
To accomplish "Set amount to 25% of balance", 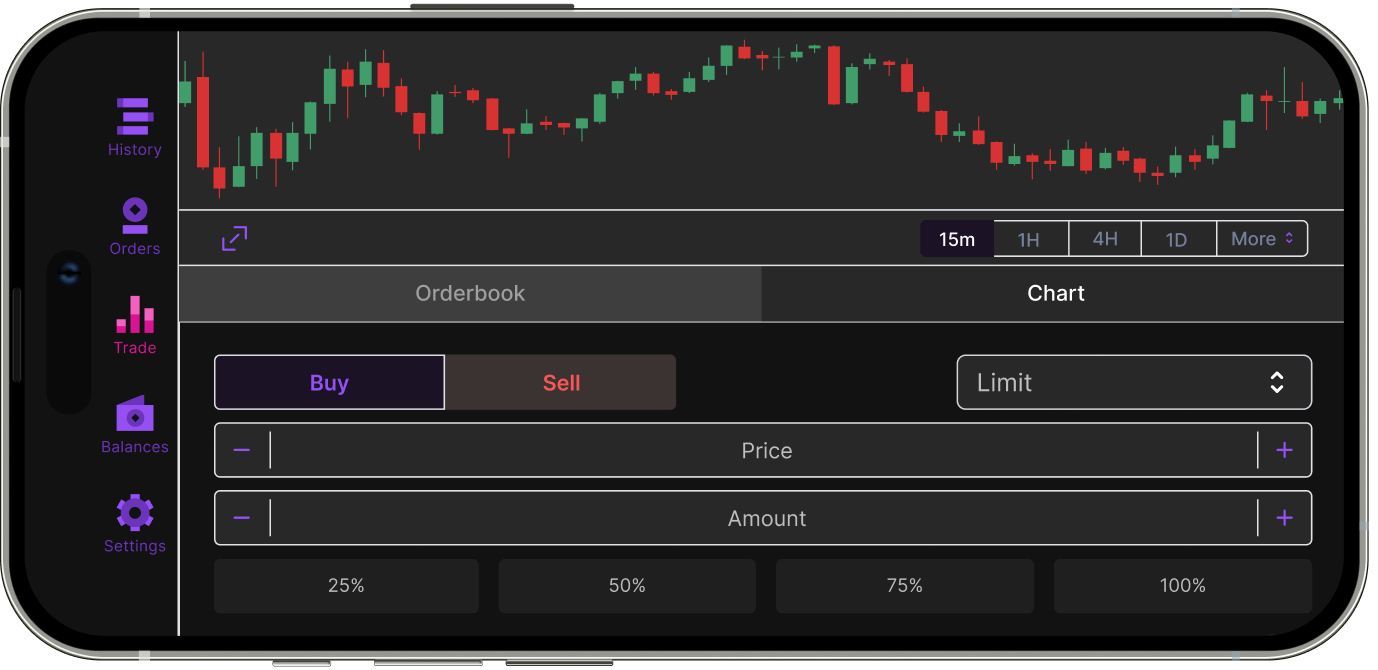I will tap(346, 586).
